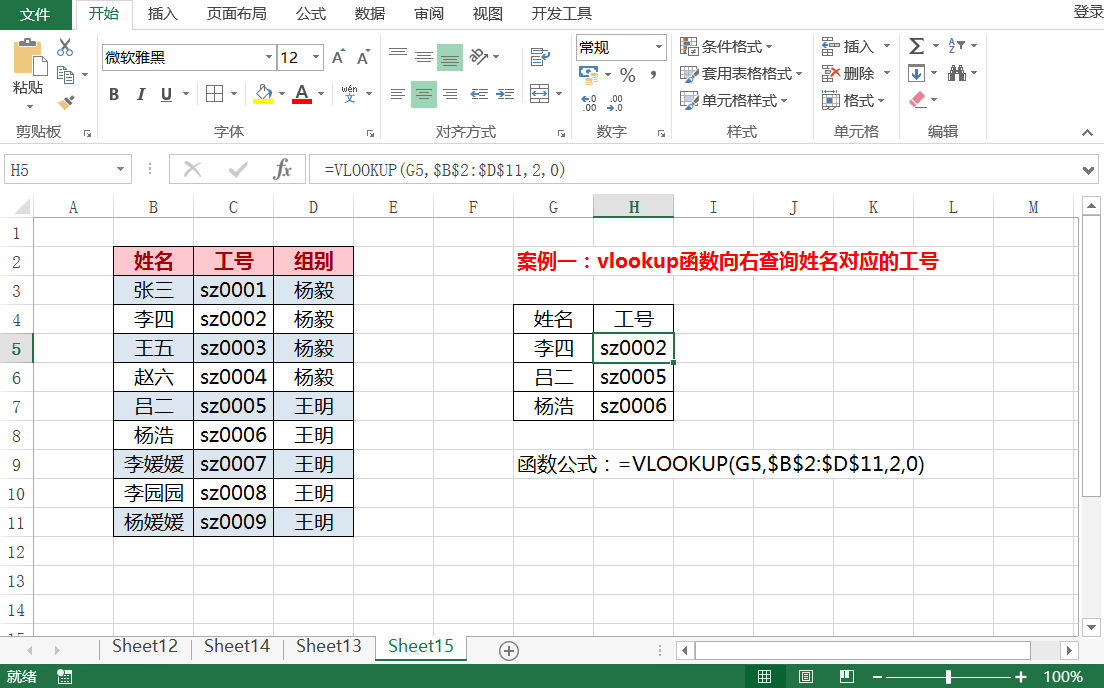Open the font size dropdown 12
The width and height of the screenshot is (1104, 688).
pyautogui.click(x=316, y=57)
